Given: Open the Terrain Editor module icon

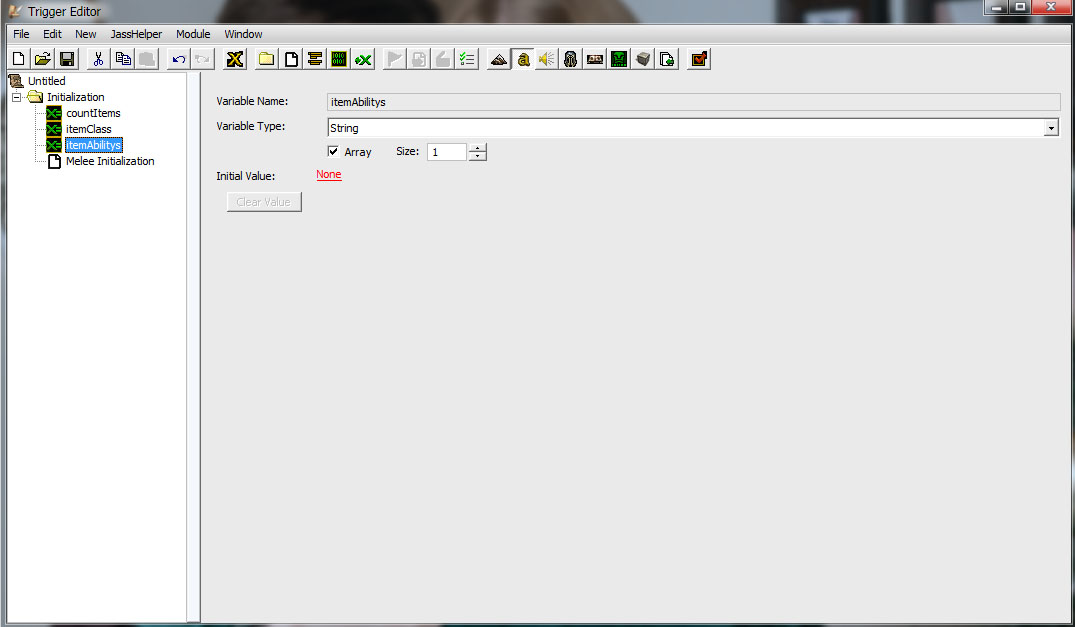Looking at the screenshot, I should [x=499, y=60].
